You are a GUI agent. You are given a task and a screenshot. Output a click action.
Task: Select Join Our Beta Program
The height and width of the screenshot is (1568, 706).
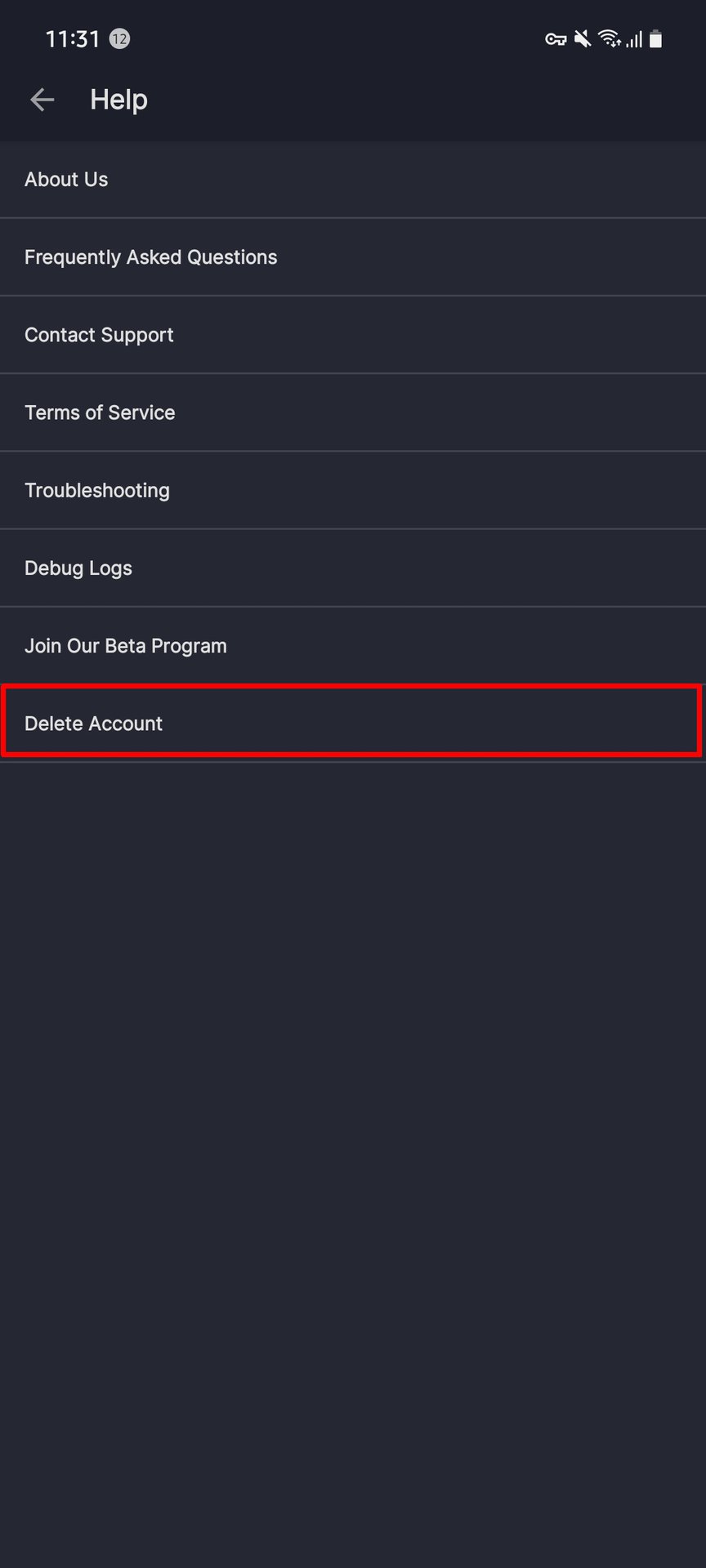click(x=126, y=645)
